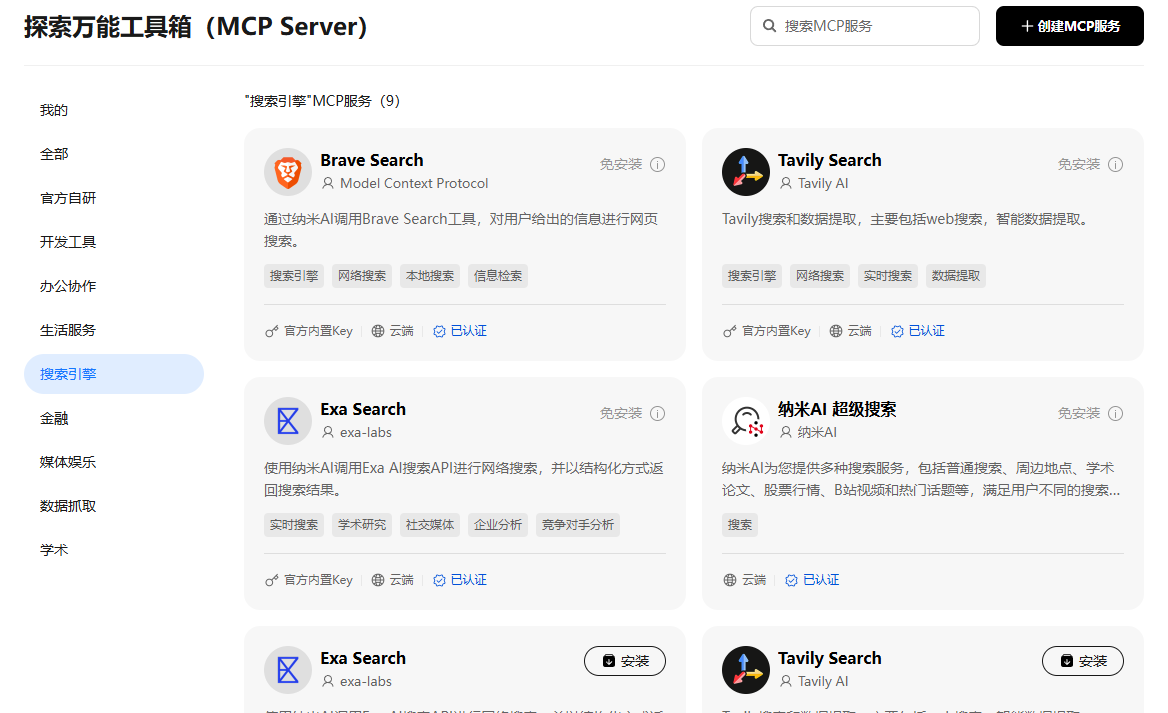The width and height of the screenshot is (1168, 713).
Task: Open first Tavily Search title link
Action: pyautogui.click(x=830, y=160)
